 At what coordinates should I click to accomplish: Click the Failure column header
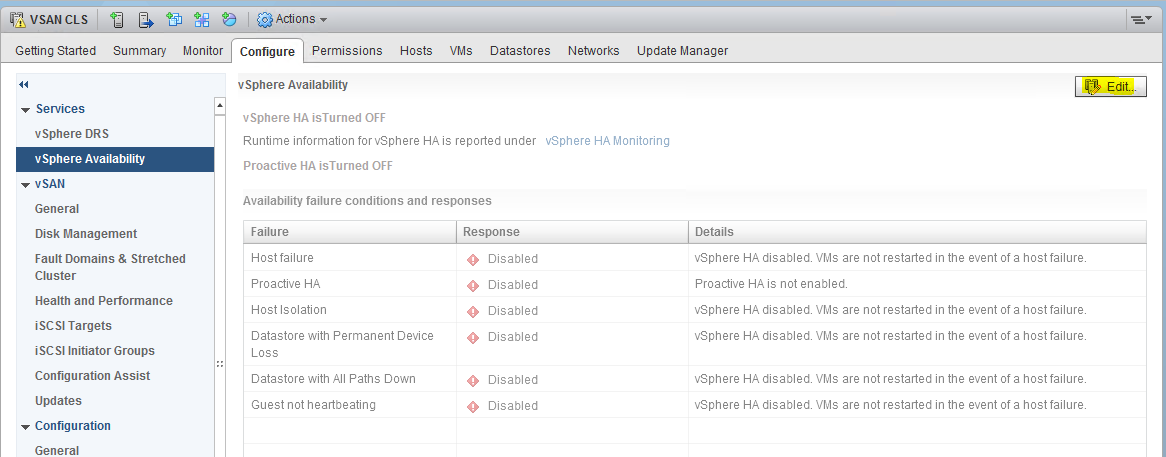pyautogui.click(x=350, y=232)
